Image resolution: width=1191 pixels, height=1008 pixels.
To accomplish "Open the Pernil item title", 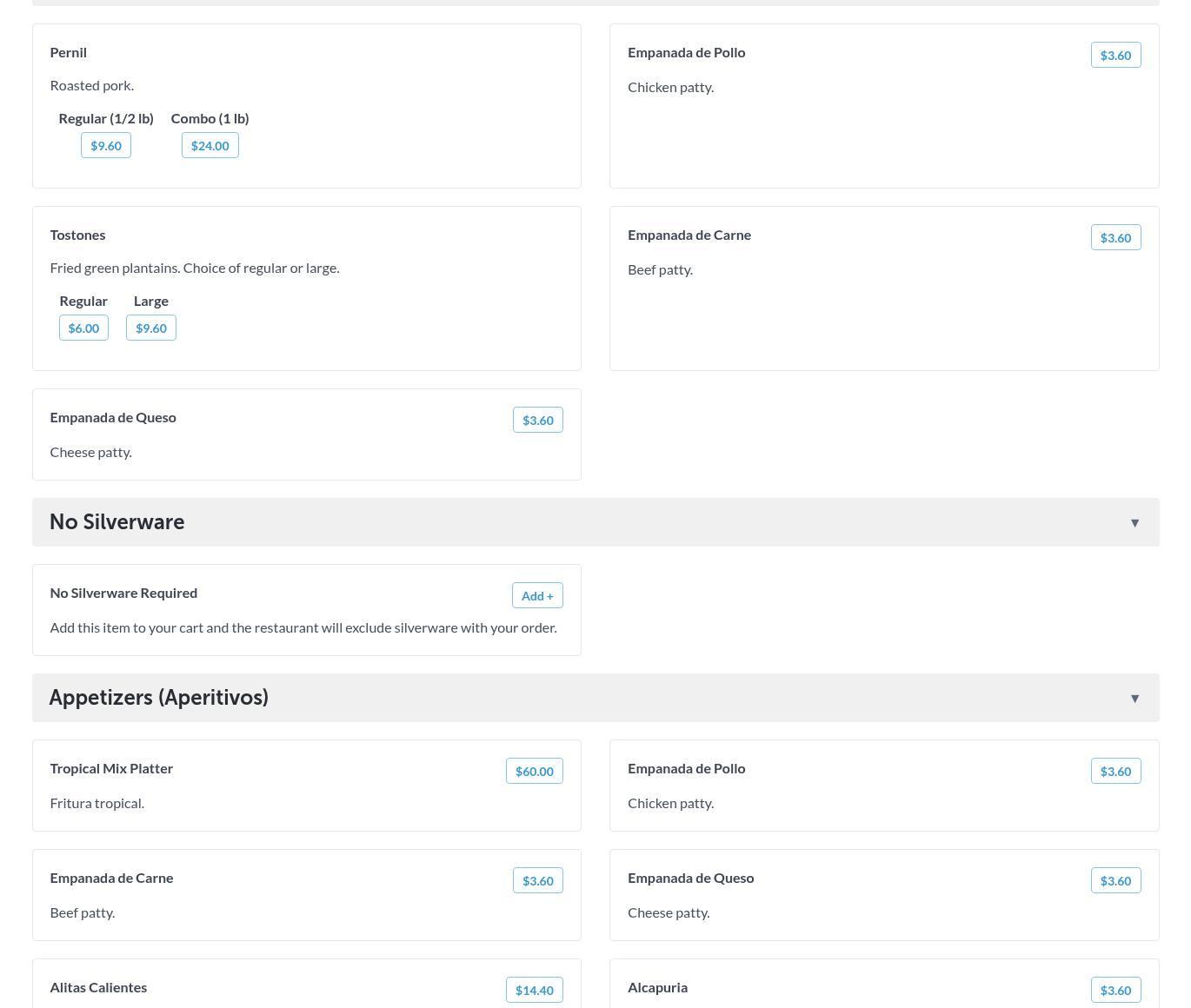I will tap(68, 52).
